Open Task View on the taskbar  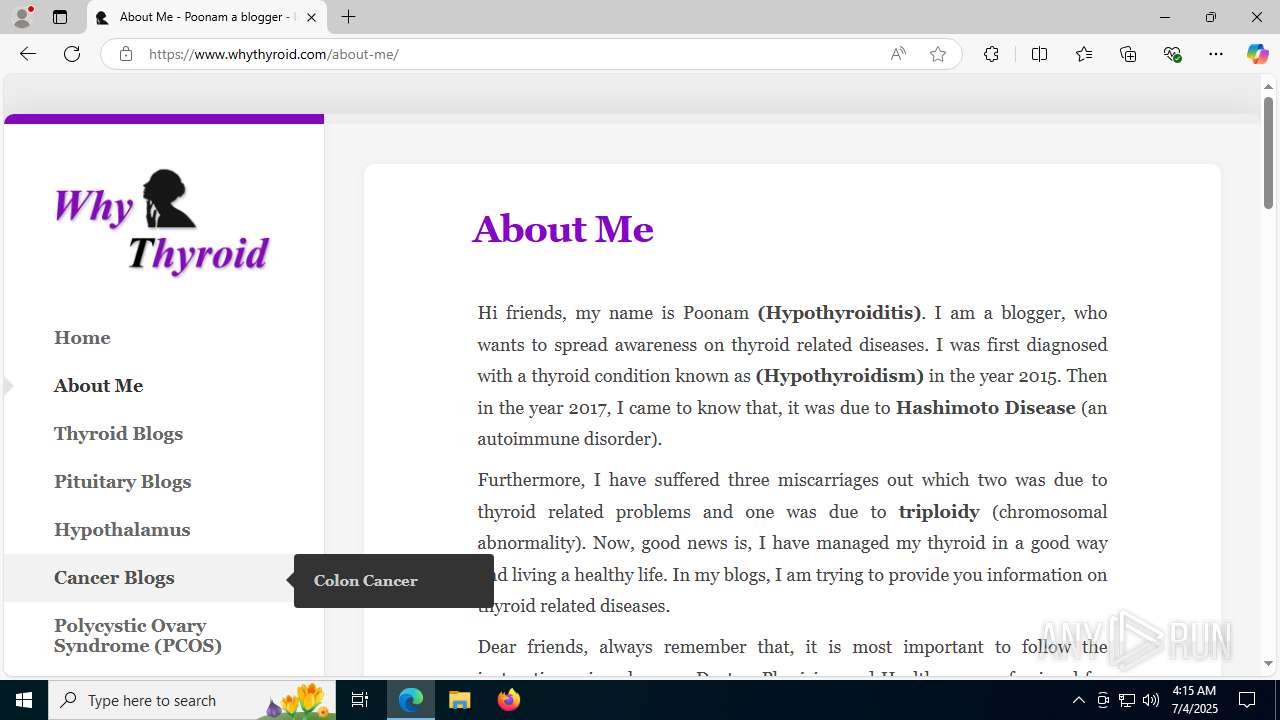point(360,700)
